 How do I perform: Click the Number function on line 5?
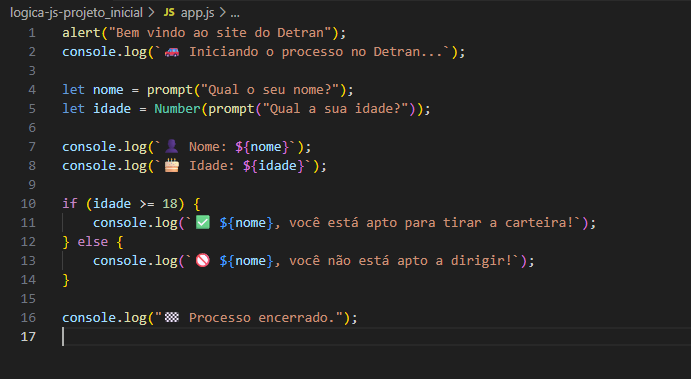[177, 109]
